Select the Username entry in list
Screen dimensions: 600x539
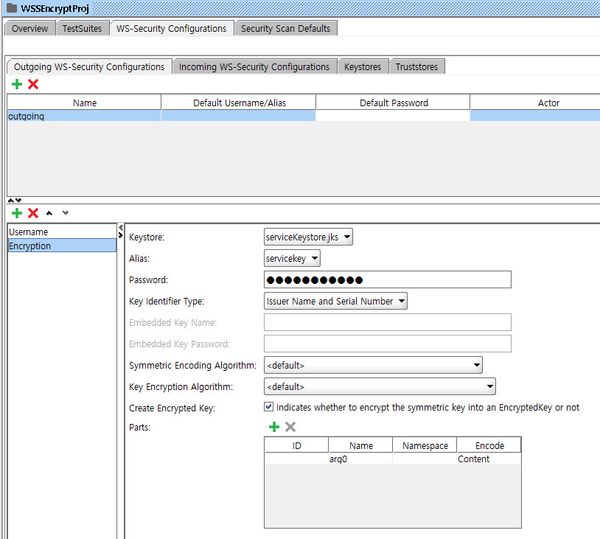(60, 232)
